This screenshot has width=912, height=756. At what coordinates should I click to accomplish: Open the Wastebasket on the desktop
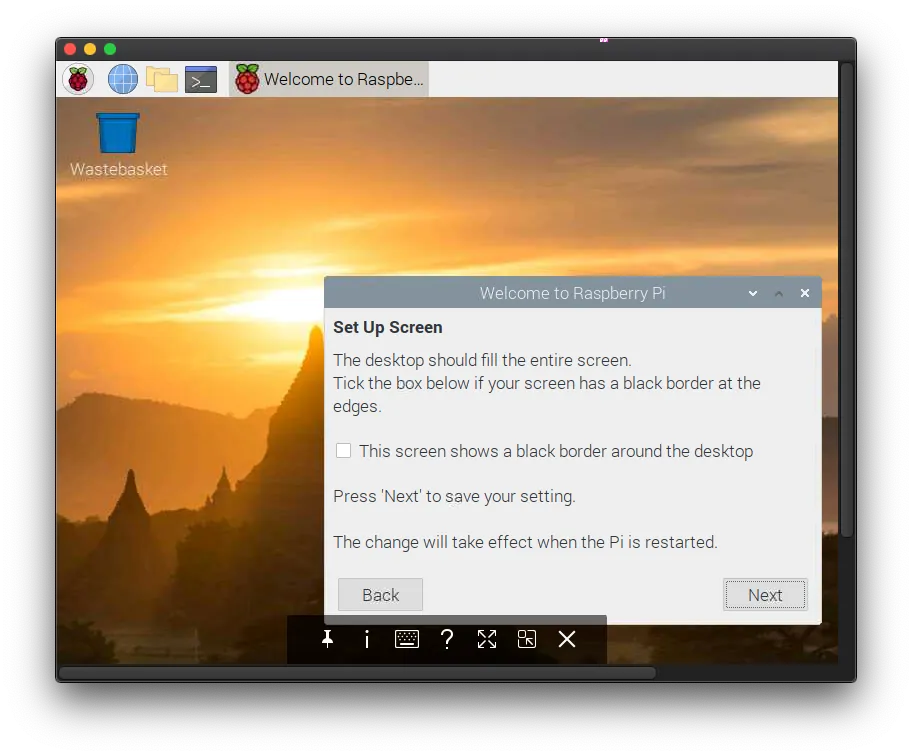pyautogui.click(x=117, y=133)
